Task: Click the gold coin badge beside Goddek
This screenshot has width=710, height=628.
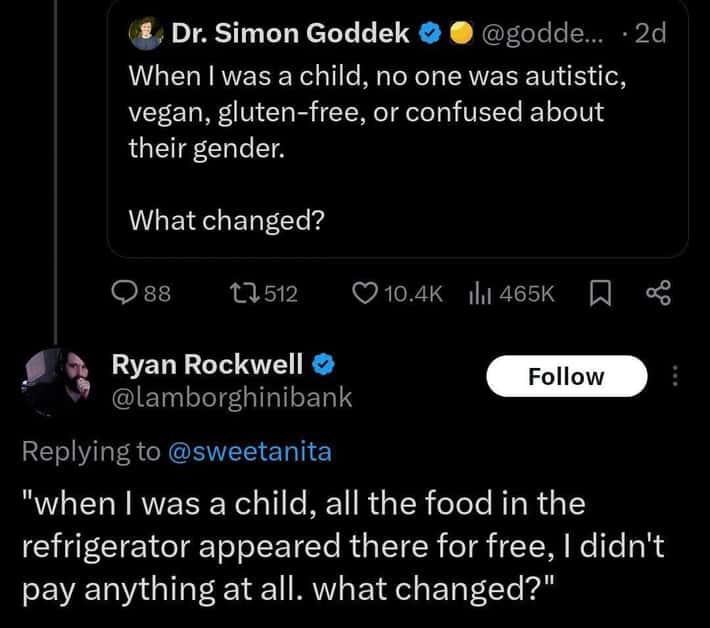Action: [x=459, y=33]
